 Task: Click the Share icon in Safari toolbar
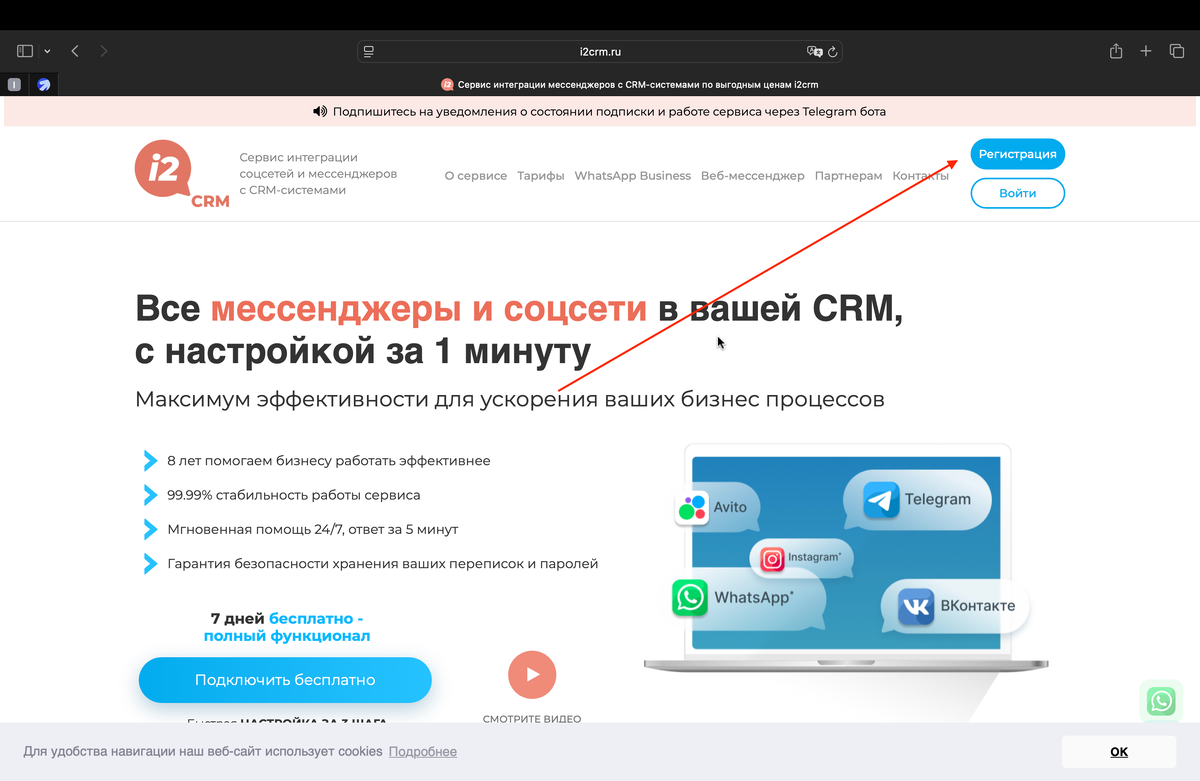click(1115, 50)
